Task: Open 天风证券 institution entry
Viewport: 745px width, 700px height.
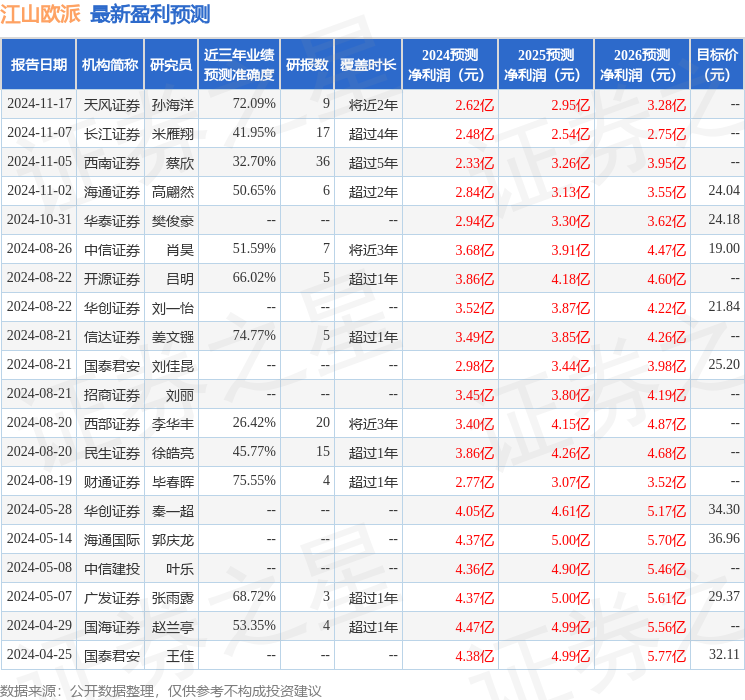Action: click(111, 104)
